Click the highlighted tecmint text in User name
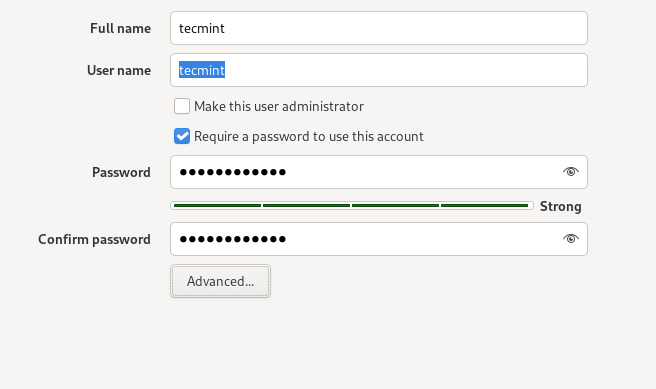The height and width of the screenshot is (389, 656). coord(202,70)
